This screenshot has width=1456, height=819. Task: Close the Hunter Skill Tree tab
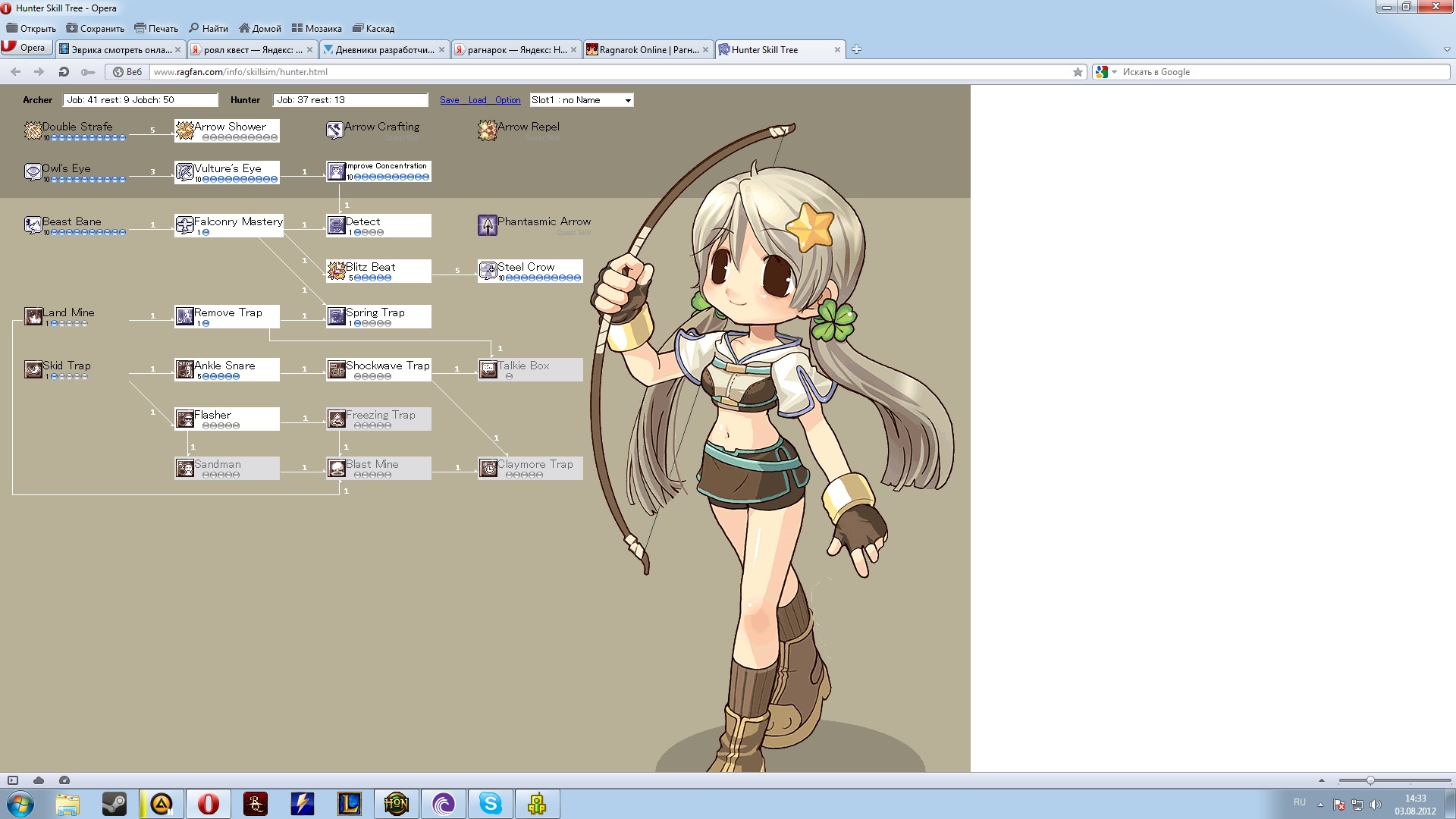(x=837, y=50)
